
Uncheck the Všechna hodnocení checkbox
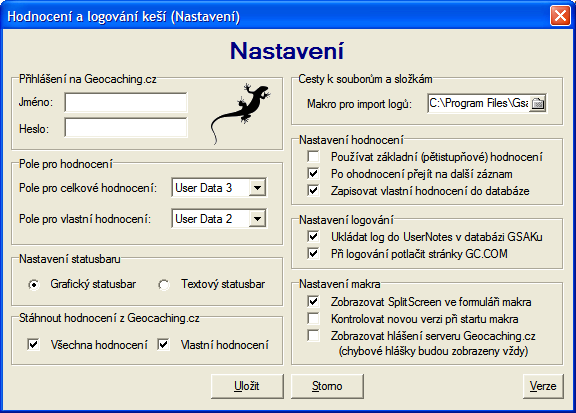[33, 345]
